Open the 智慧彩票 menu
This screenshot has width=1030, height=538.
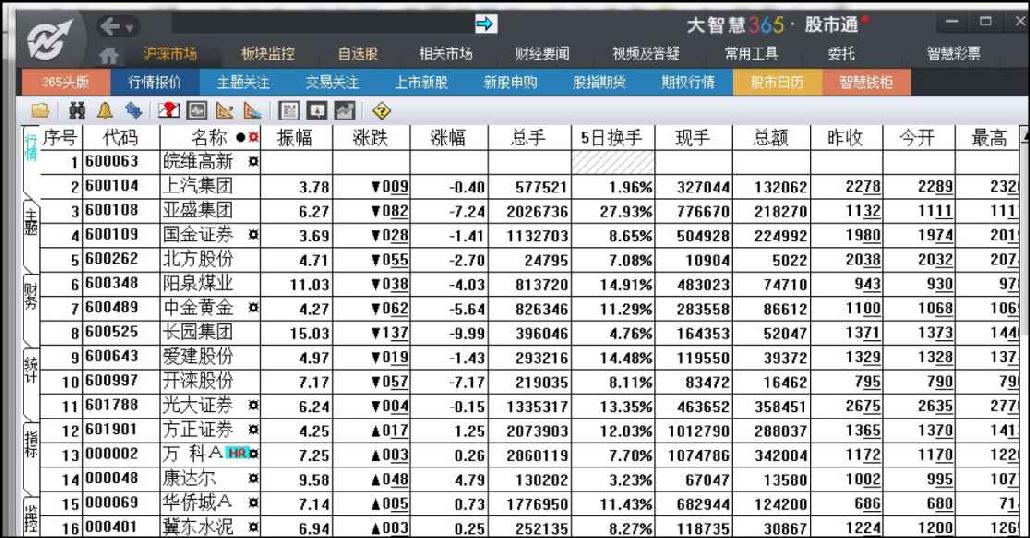tap(954, 53)
